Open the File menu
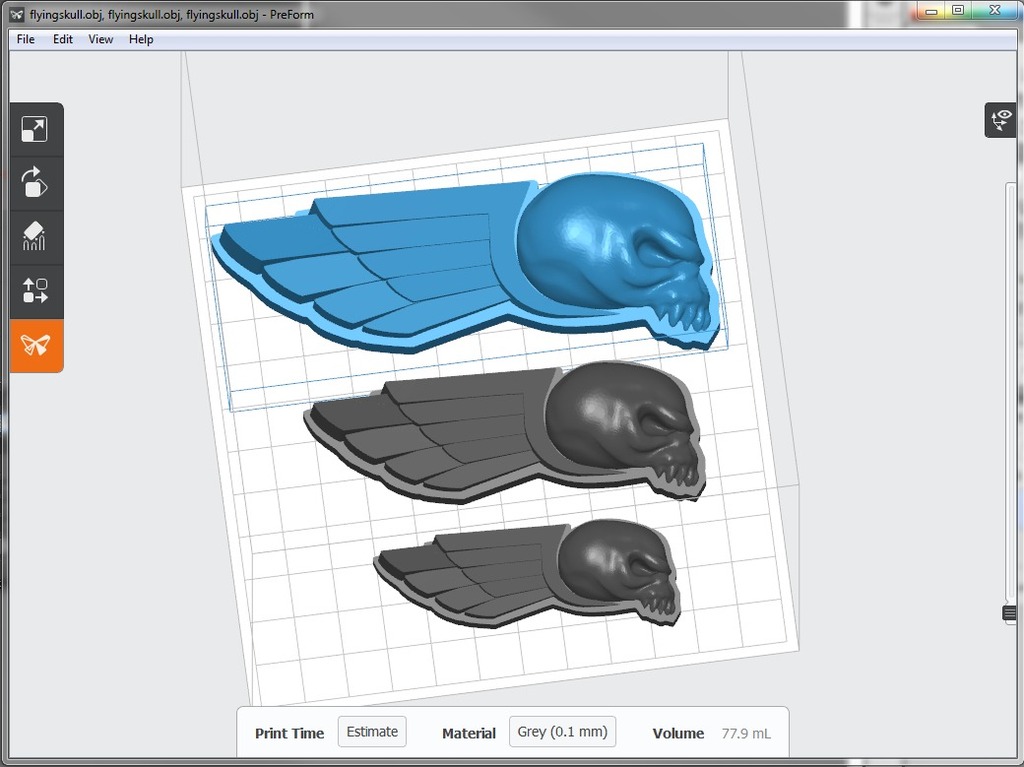 tap(25, 39)
